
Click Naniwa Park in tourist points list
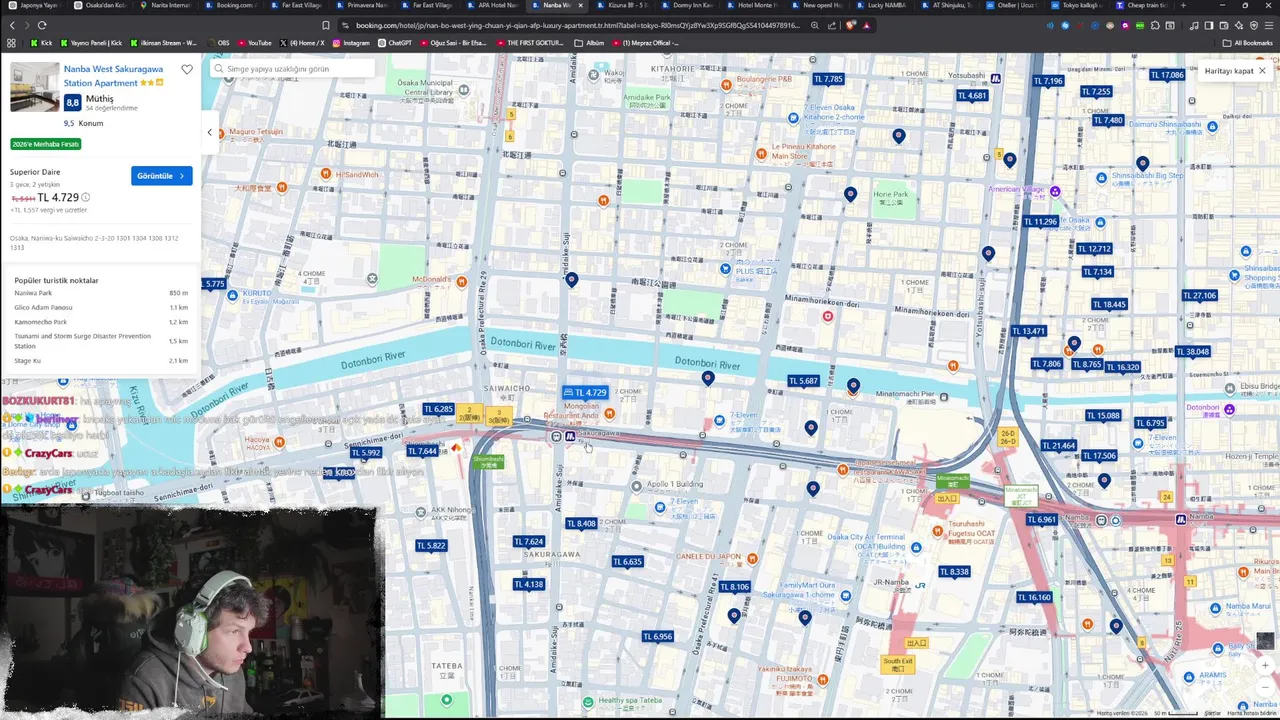pos(33,293)
